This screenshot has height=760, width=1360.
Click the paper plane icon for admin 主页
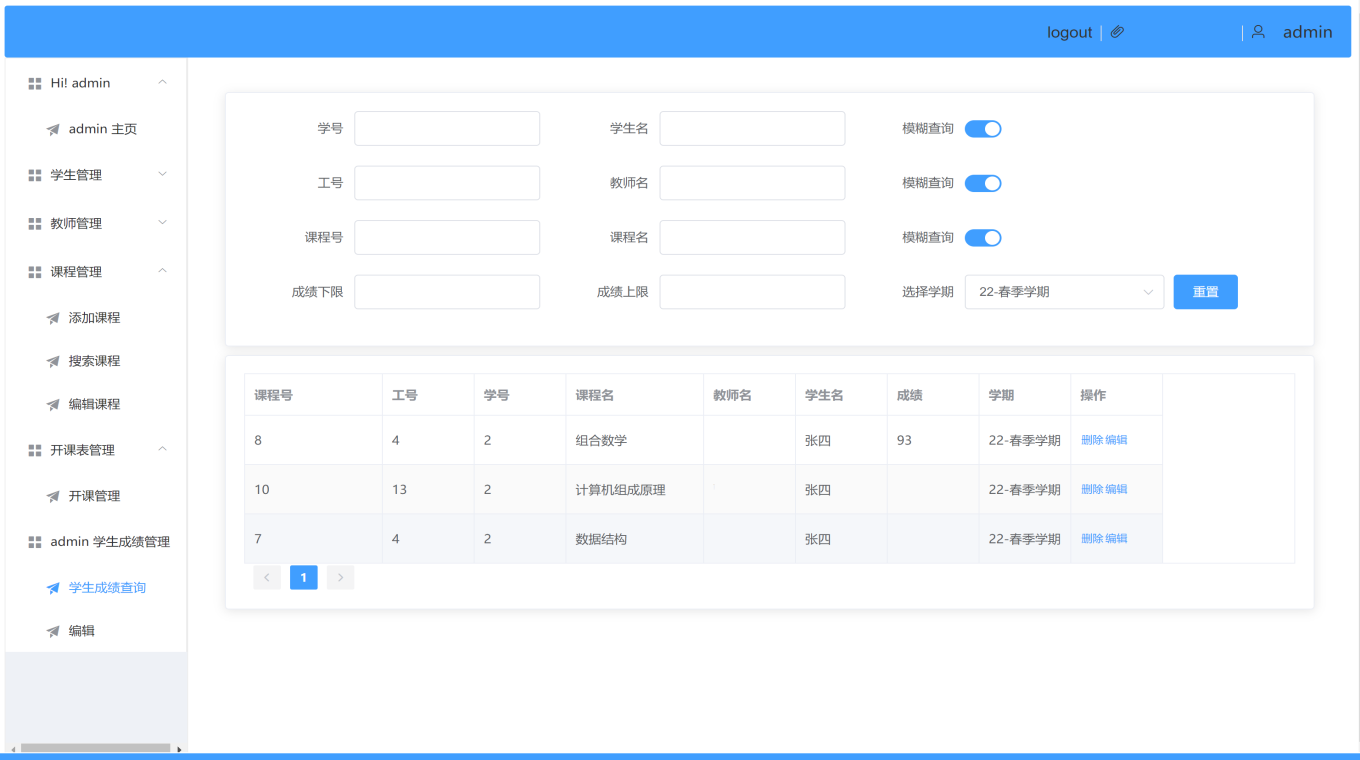53,129
